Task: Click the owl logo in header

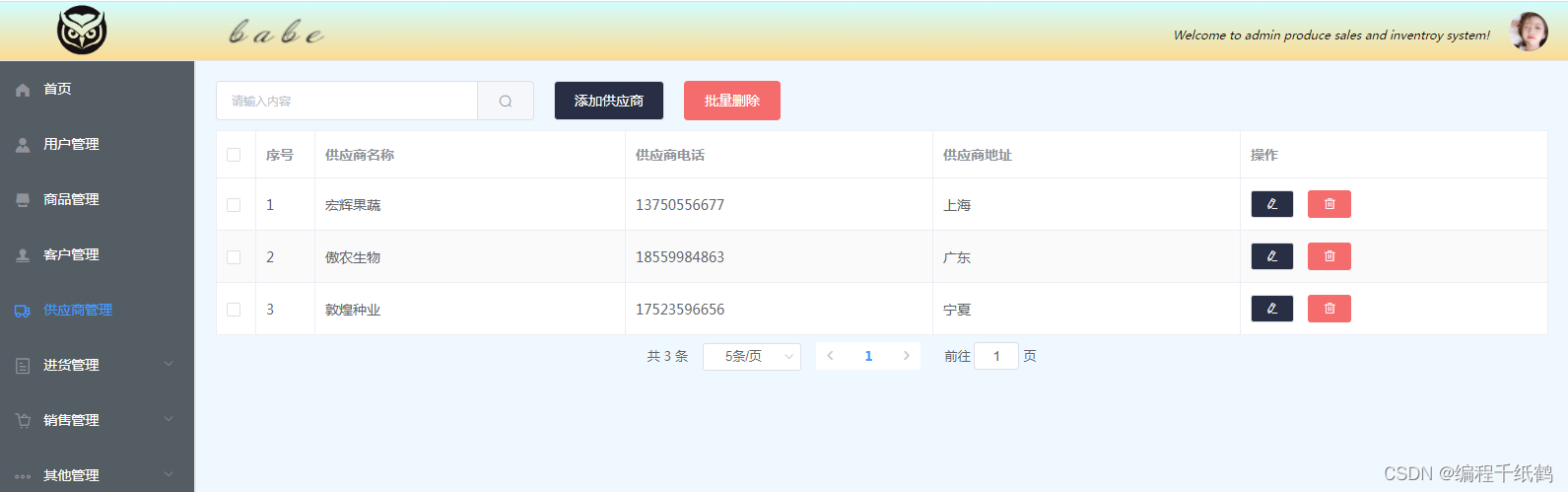Action: click(x=82, y=30)
